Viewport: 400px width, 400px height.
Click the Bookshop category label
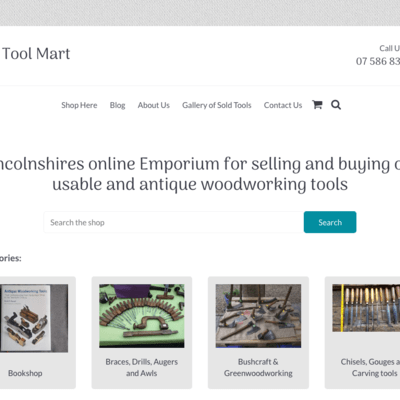coord(25,373)
